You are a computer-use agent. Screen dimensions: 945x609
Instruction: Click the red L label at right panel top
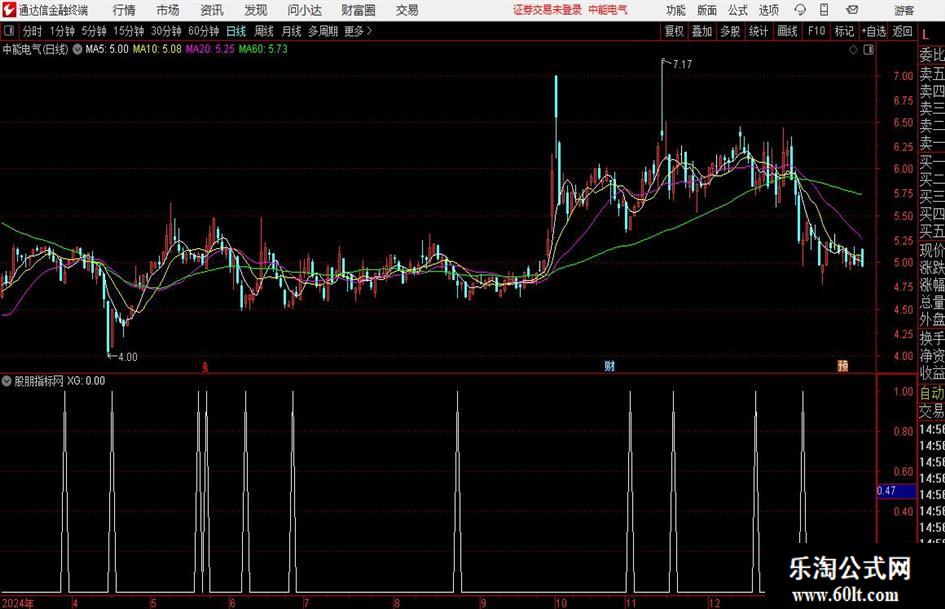click(x=925, y=35)
